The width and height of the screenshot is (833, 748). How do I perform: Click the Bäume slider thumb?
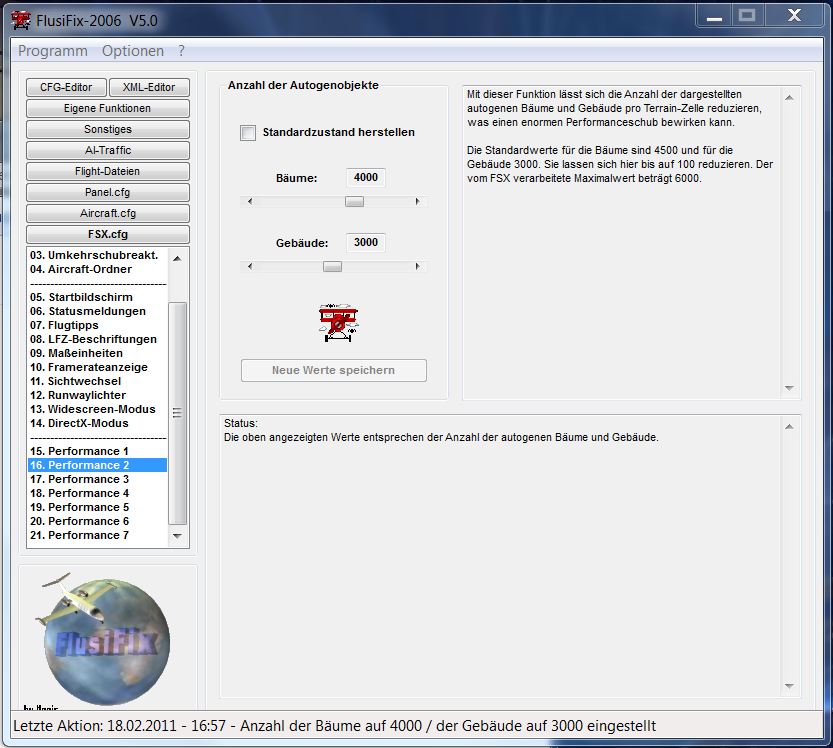(x=354, y=201)
